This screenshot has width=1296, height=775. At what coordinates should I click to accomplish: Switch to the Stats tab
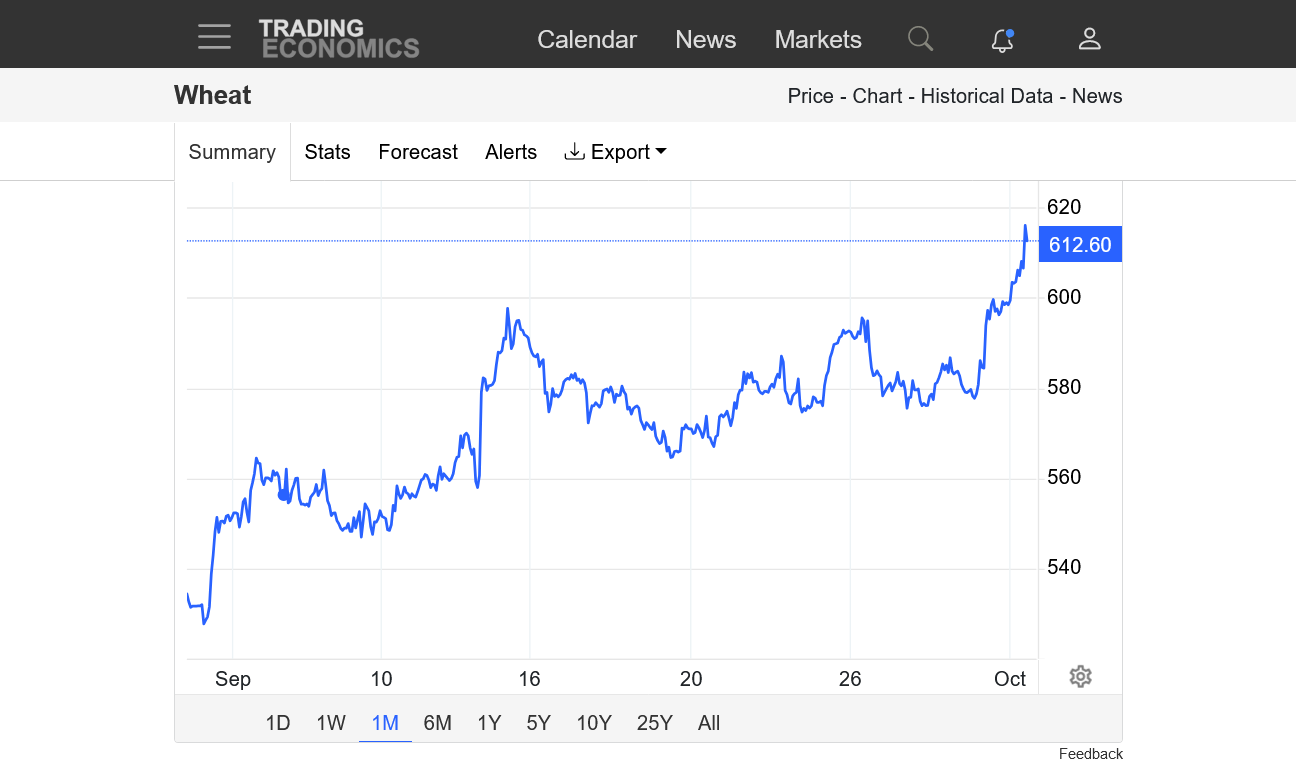click(327, 152)
